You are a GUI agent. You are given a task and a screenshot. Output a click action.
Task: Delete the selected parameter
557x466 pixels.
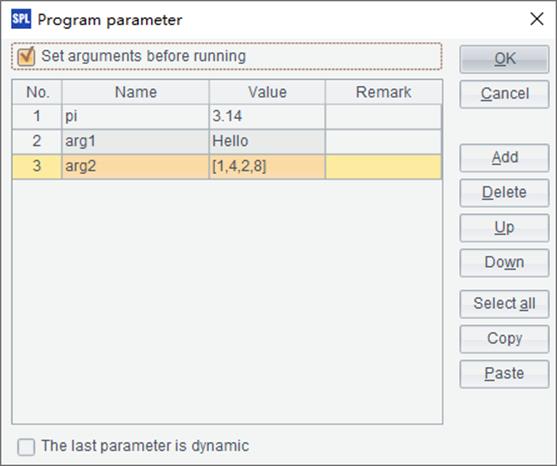click(504, 193)
